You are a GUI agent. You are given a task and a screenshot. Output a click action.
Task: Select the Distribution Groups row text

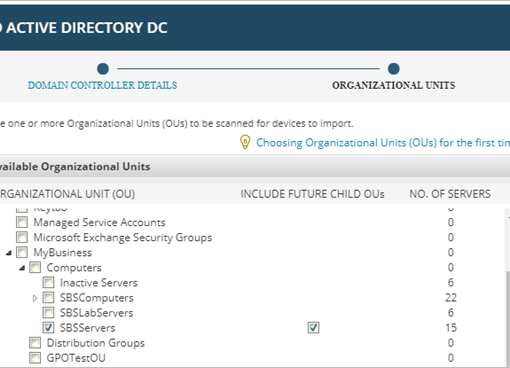click(96, 343)
